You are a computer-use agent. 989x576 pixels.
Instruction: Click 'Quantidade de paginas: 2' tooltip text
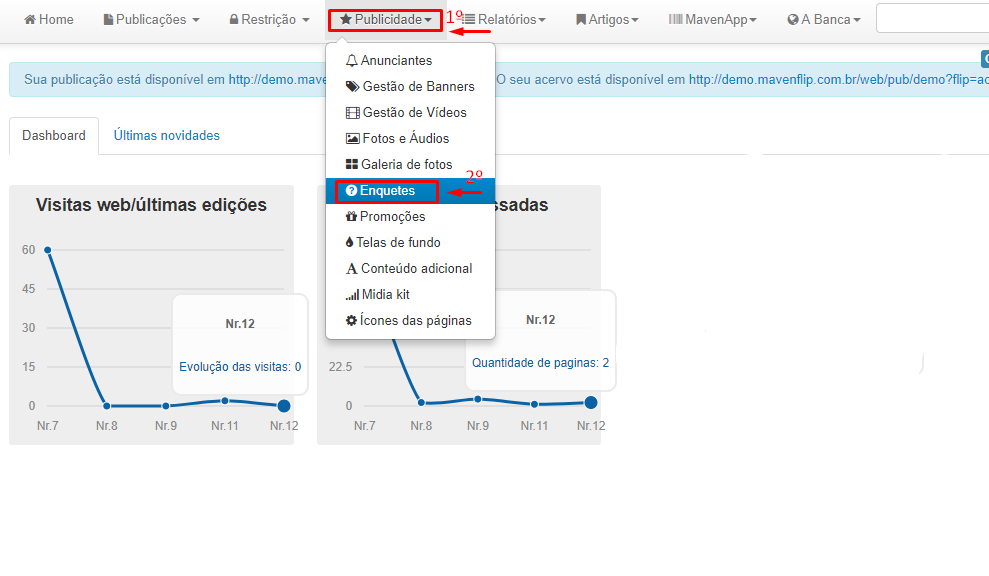pos(541,363)
